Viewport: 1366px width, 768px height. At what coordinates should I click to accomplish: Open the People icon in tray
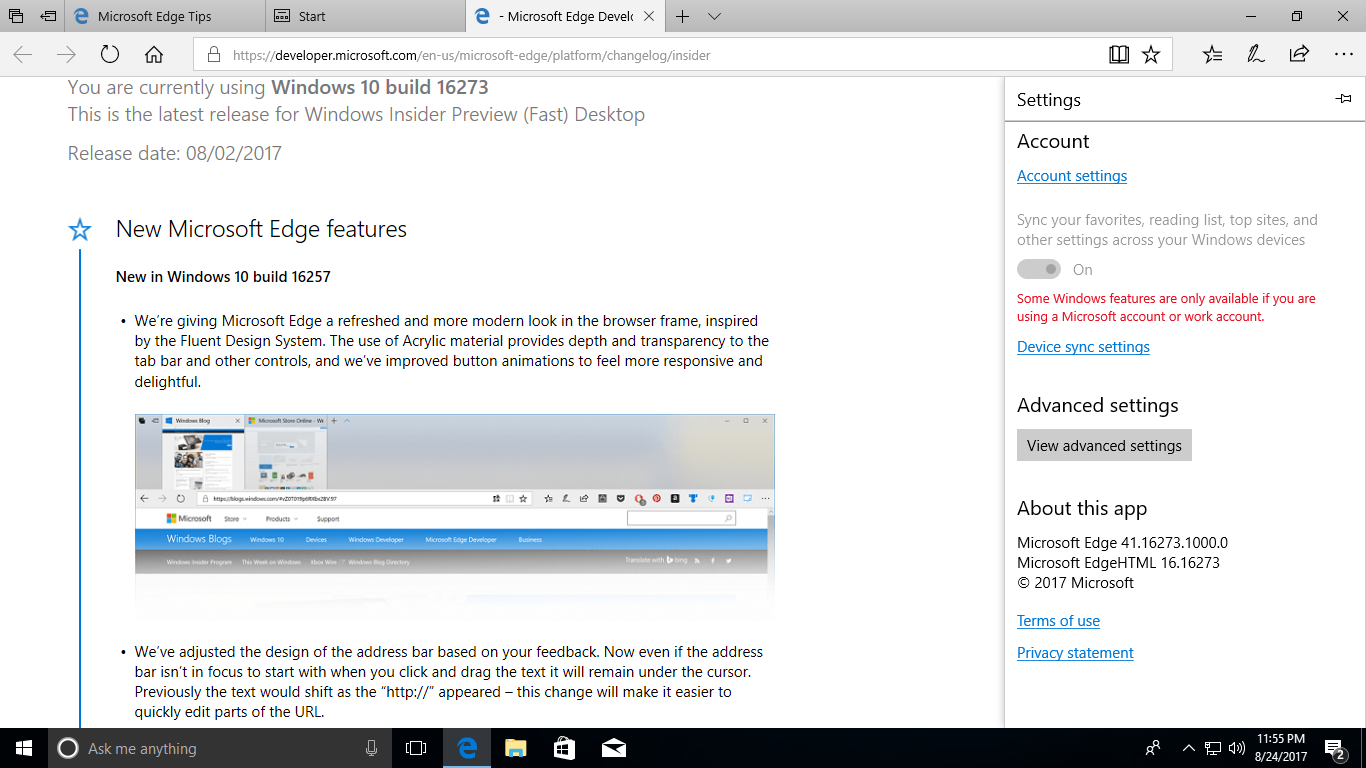tap(1153, 748)
